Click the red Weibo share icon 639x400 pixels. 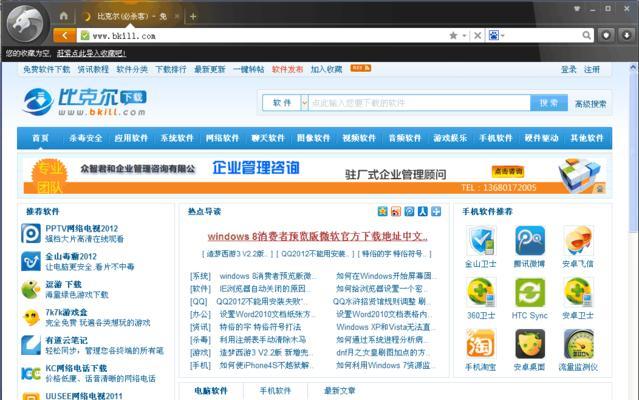(396, 211)
